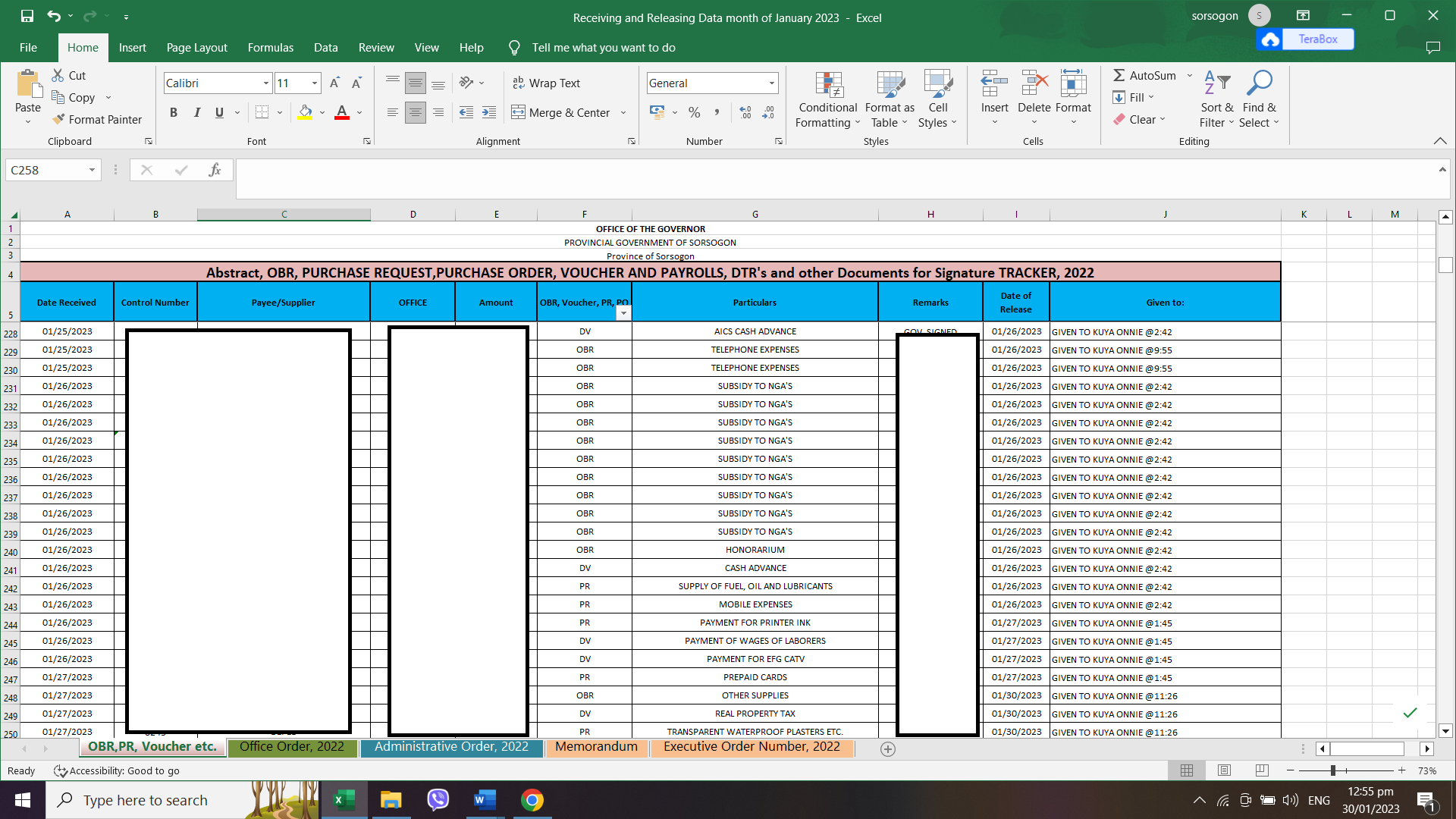
Task: Click the Format Painter brush
Action: pyautogui.click(x=58, y=119)
